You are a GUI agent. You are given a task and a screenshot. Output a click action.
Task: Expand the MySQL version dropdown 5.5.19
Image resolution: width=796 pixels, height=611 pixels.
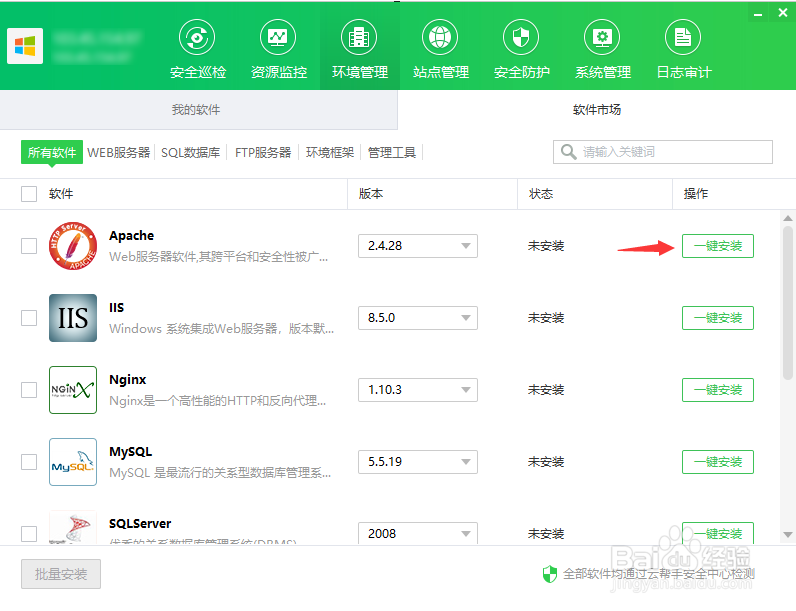point(418,462)
